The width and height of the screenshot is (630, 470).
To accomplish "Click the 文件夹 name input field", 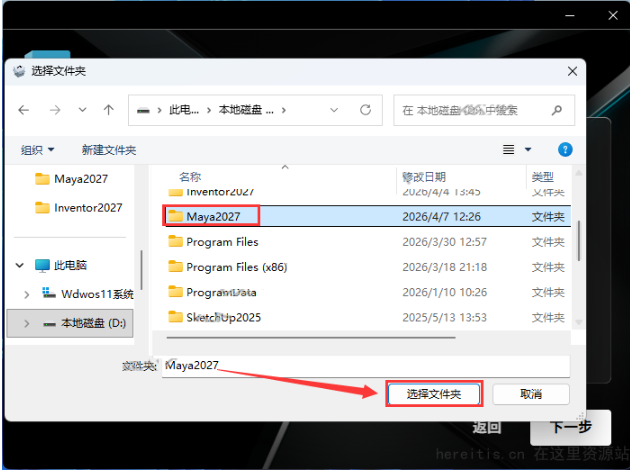I will (x=366, y=366).
